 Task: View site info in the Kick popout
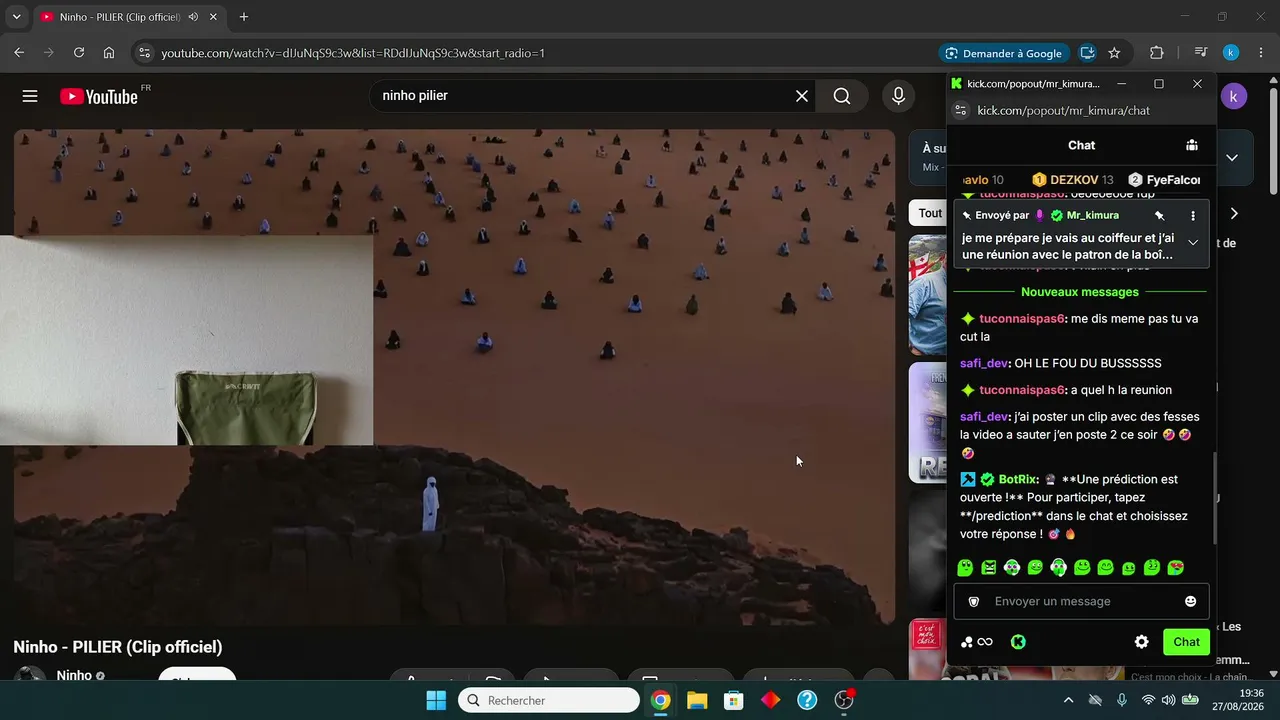(960, 110)
